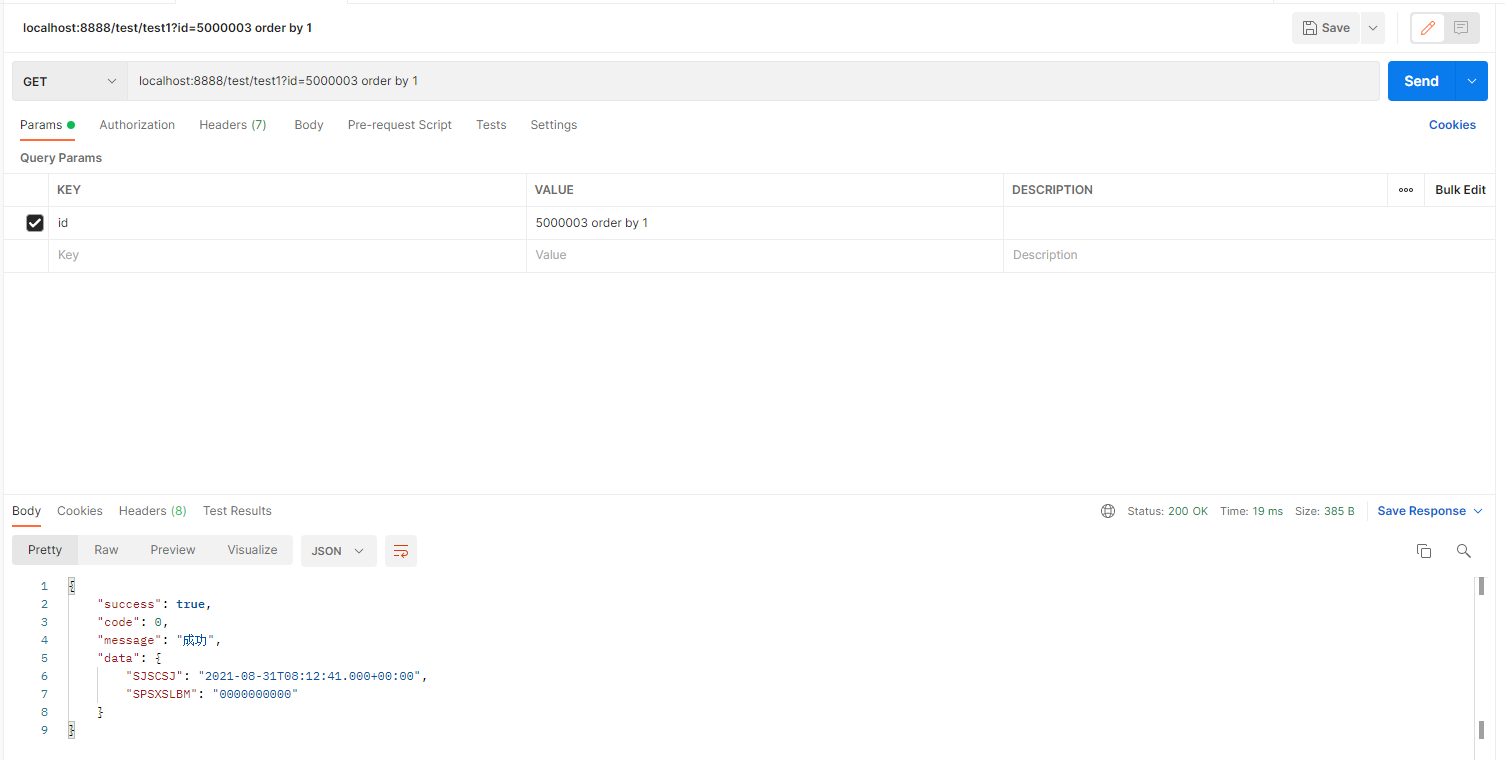Click the request URL field
The height and width of the screenshot is (760, 1505).
tap(753, 81)
